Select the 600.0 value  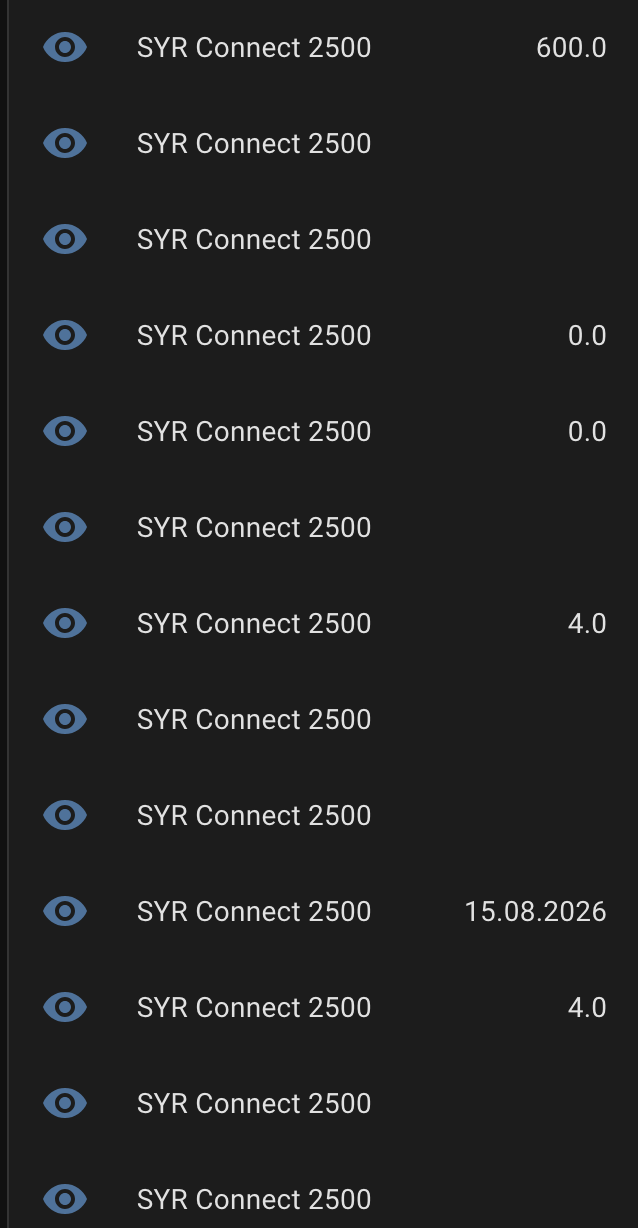click(571, 47)
